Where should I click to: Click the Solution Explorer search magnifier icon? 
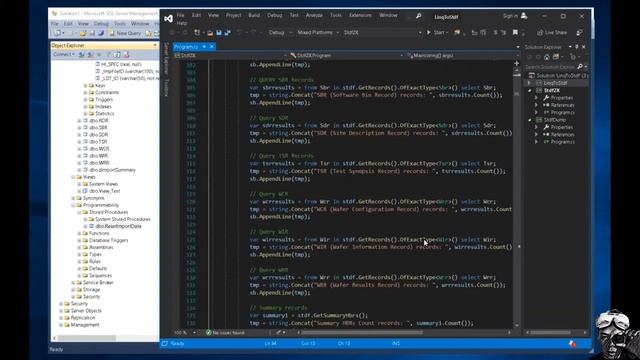(x=580, y=67)
